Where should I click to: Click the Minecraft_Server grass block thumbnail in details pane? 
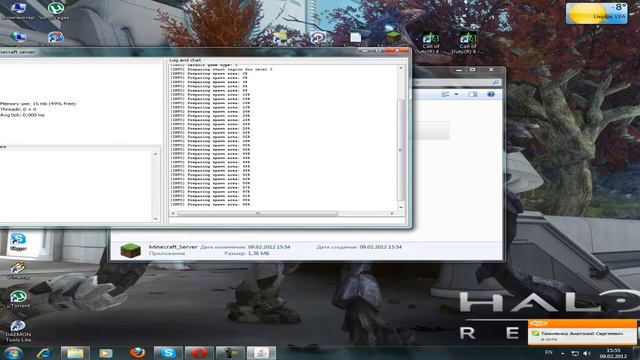click(x=131, y=250)
